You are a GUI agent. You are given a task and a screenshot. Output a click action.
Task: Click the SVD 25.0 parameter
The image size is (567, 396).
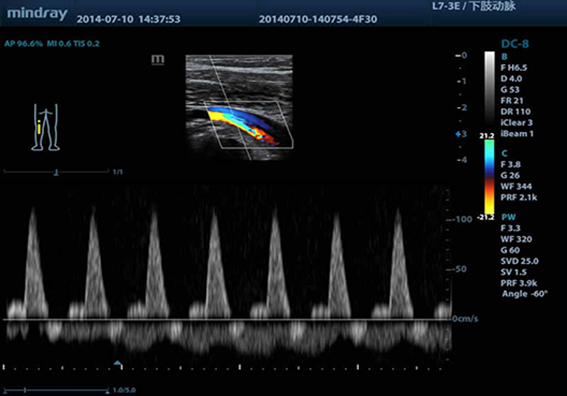coord(520,261)
